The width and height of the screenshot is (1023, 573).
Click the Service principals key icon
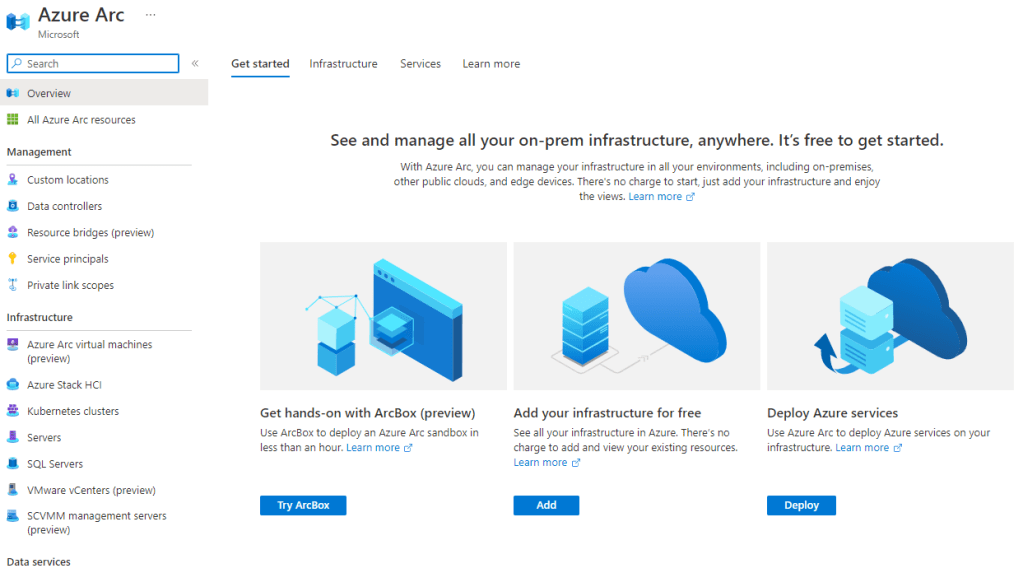click(x=13, y=259)
